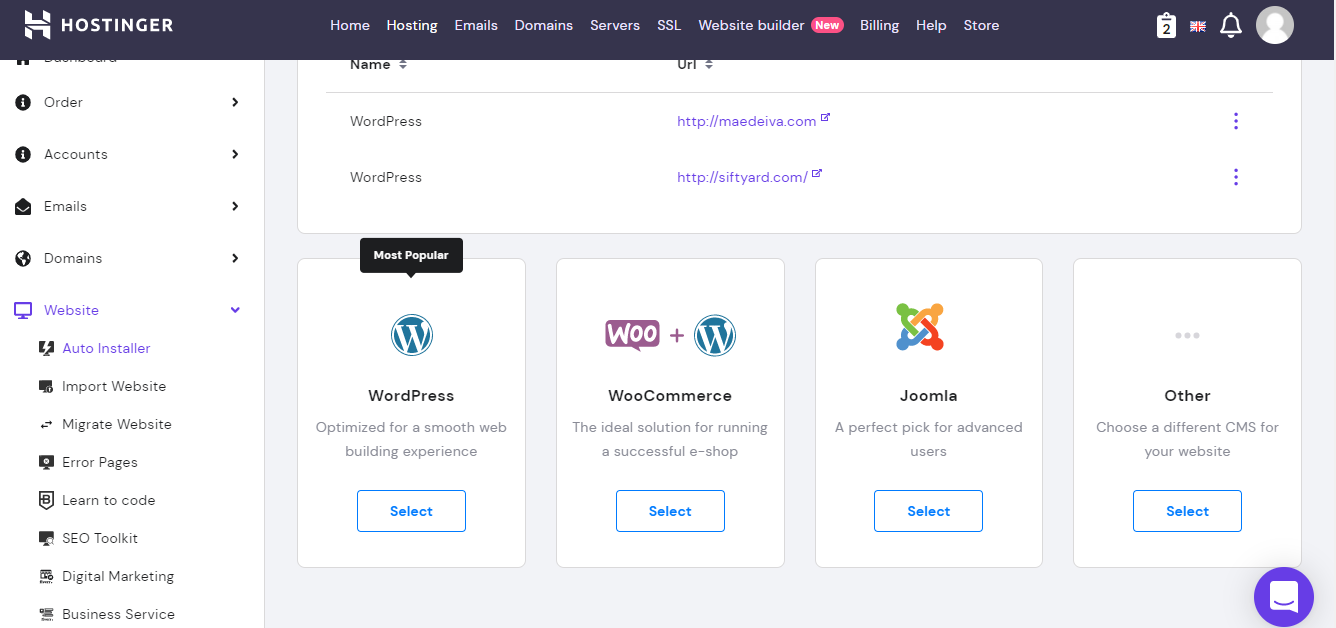Open Hosting in top navigation
This screenshot has height=628, width=1336.
pos(412,25)
